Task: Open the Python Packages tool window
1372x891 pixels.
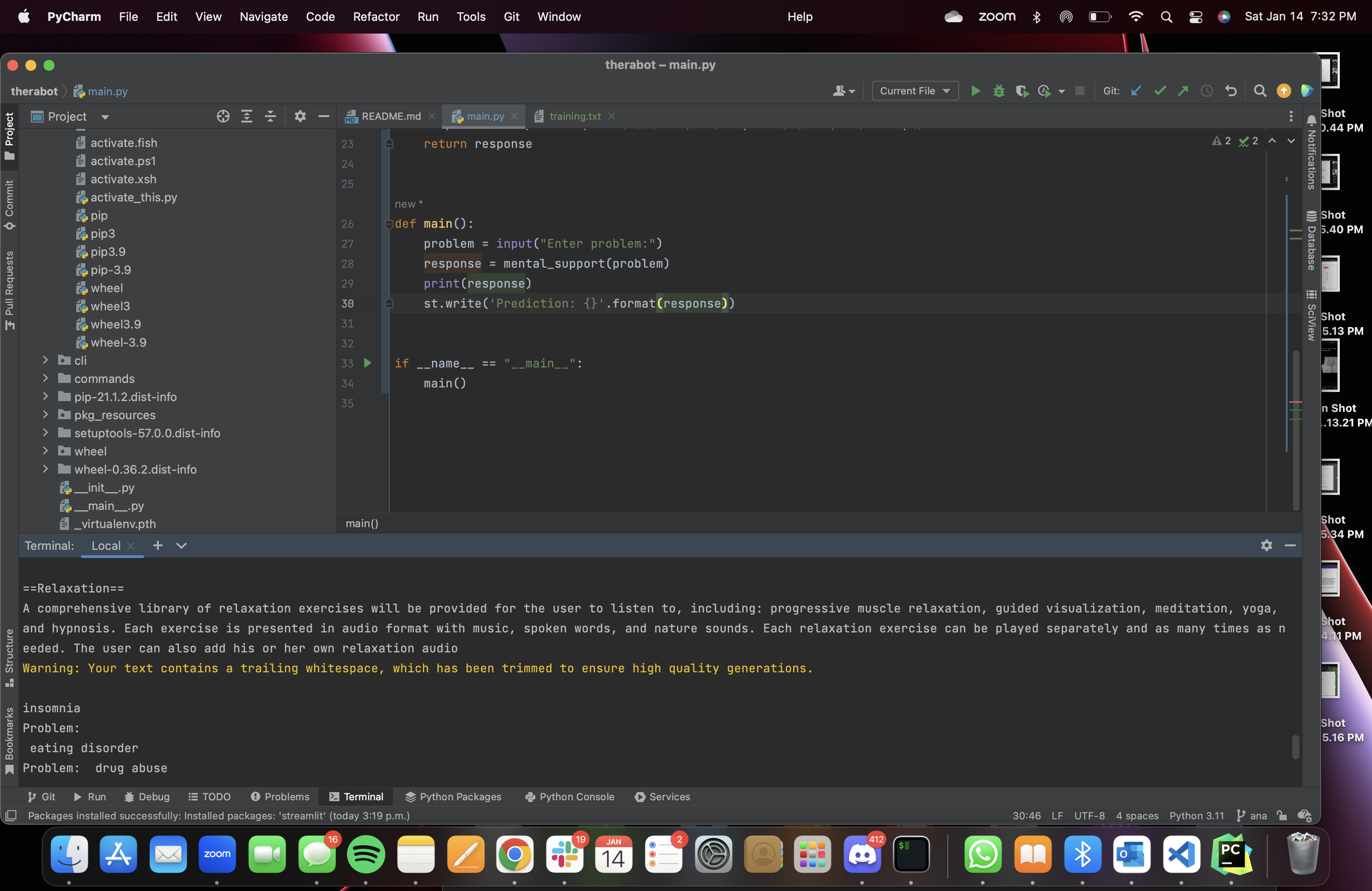Action: pyautogui.click(x=453, y=797)
